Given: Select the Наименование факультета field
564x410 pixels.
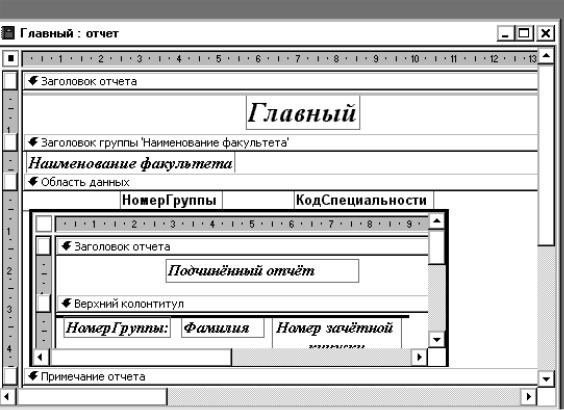Looking at the screenshot, I should pos(130,163).
